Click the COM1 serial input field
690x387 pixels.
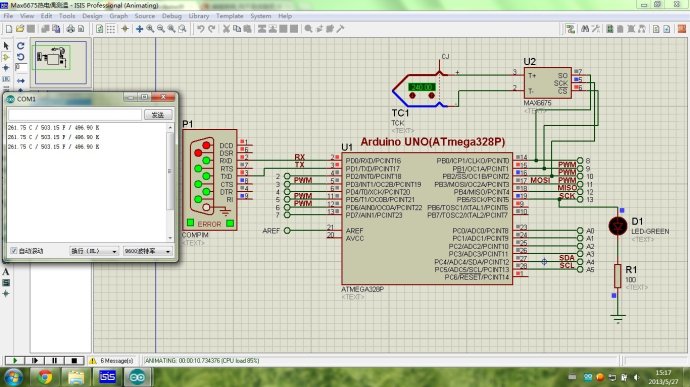(x=75, y=115)
